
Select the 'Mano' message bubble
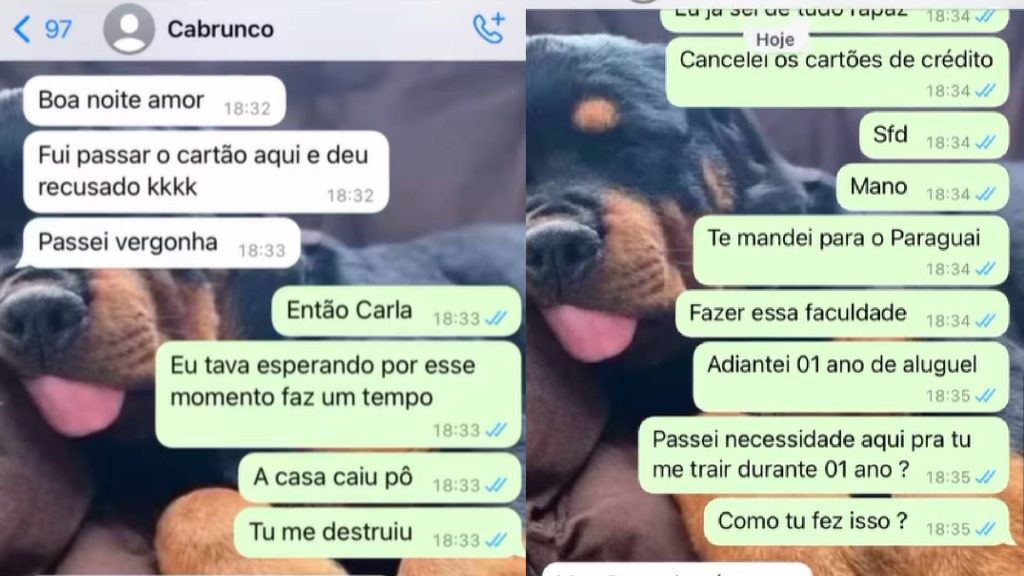[922, 187]
